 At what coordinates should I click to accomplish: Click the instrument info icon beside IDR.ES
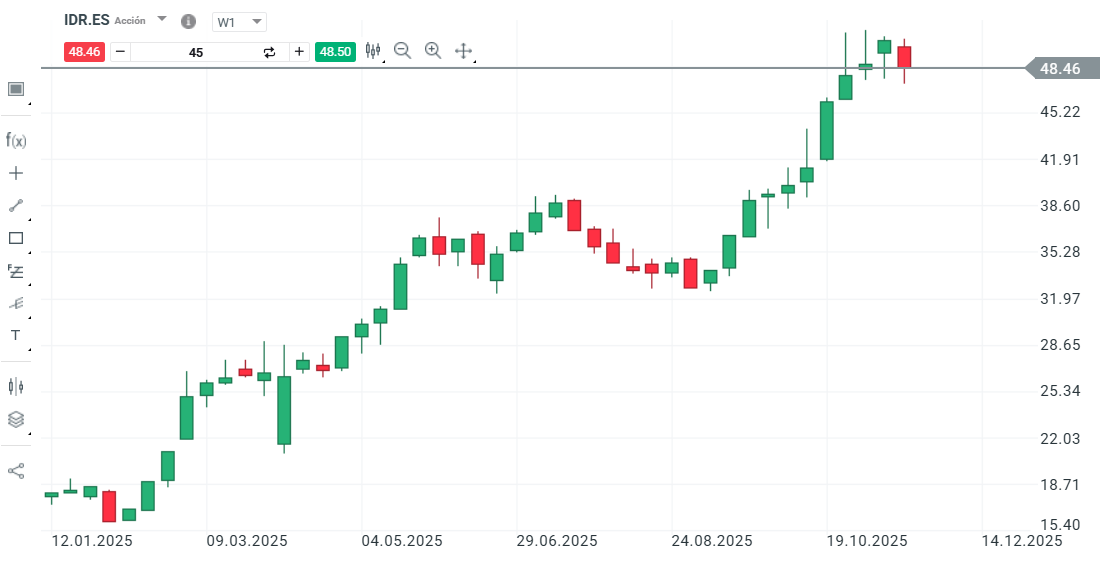[188, 21]
